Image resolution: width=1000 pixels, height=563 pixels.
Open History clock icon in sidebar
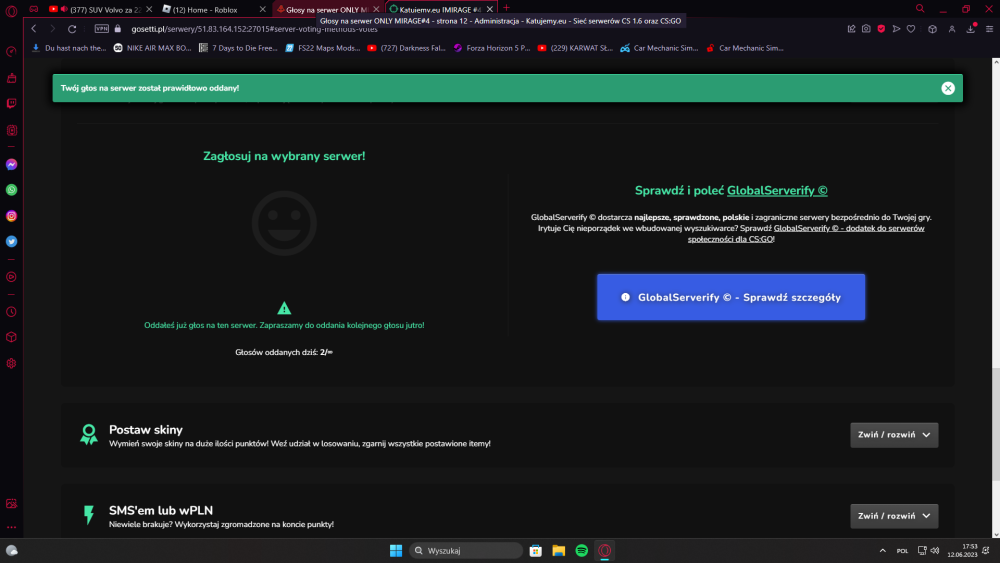[11, 312]
